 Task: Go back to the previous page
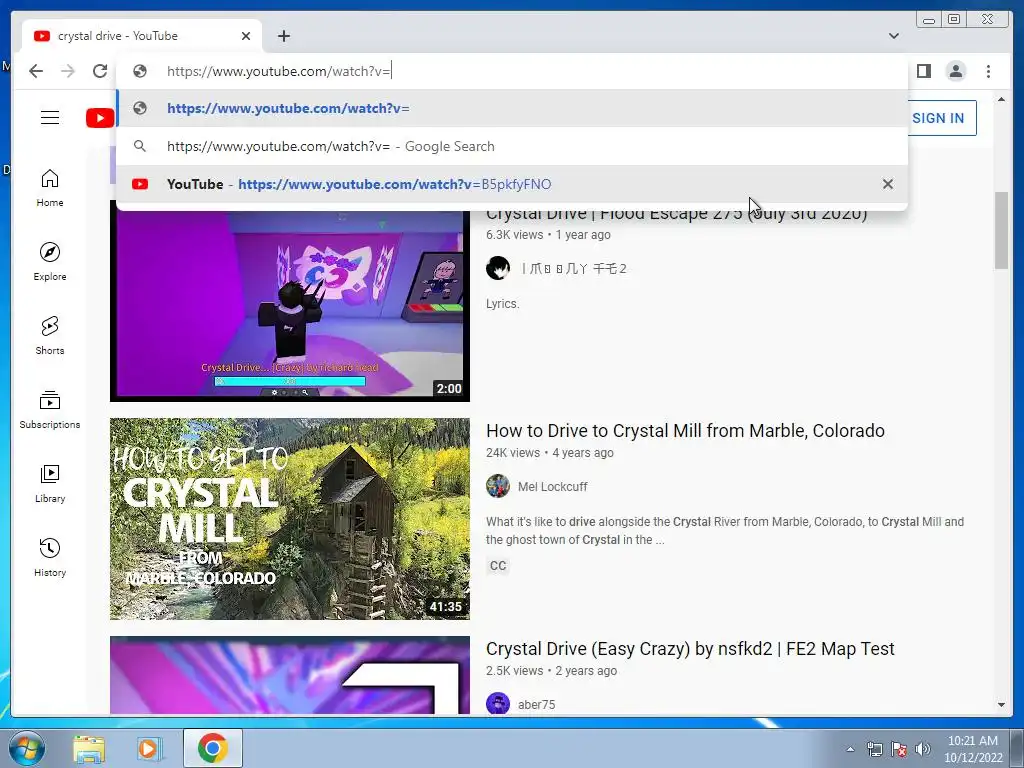pyautogui.click(x=36, y=71)
